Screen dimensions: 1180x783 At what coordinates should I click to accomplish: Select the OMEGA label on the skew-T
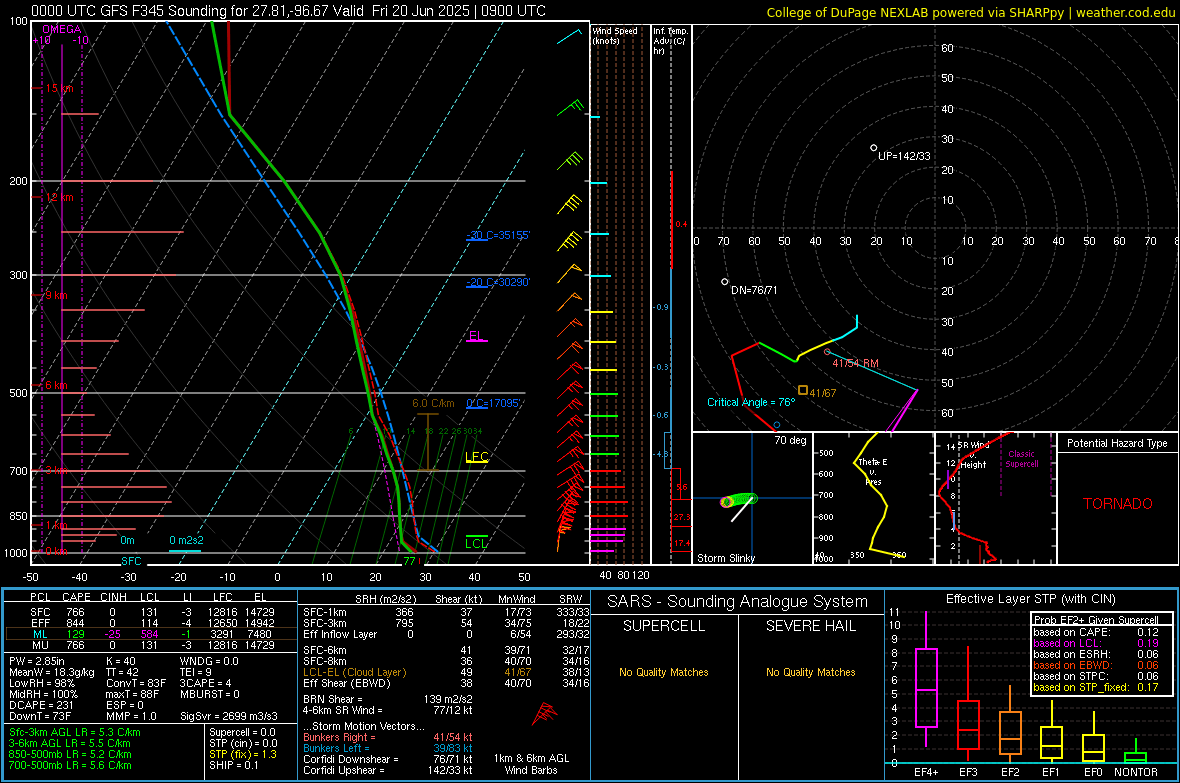pos(62,29)
